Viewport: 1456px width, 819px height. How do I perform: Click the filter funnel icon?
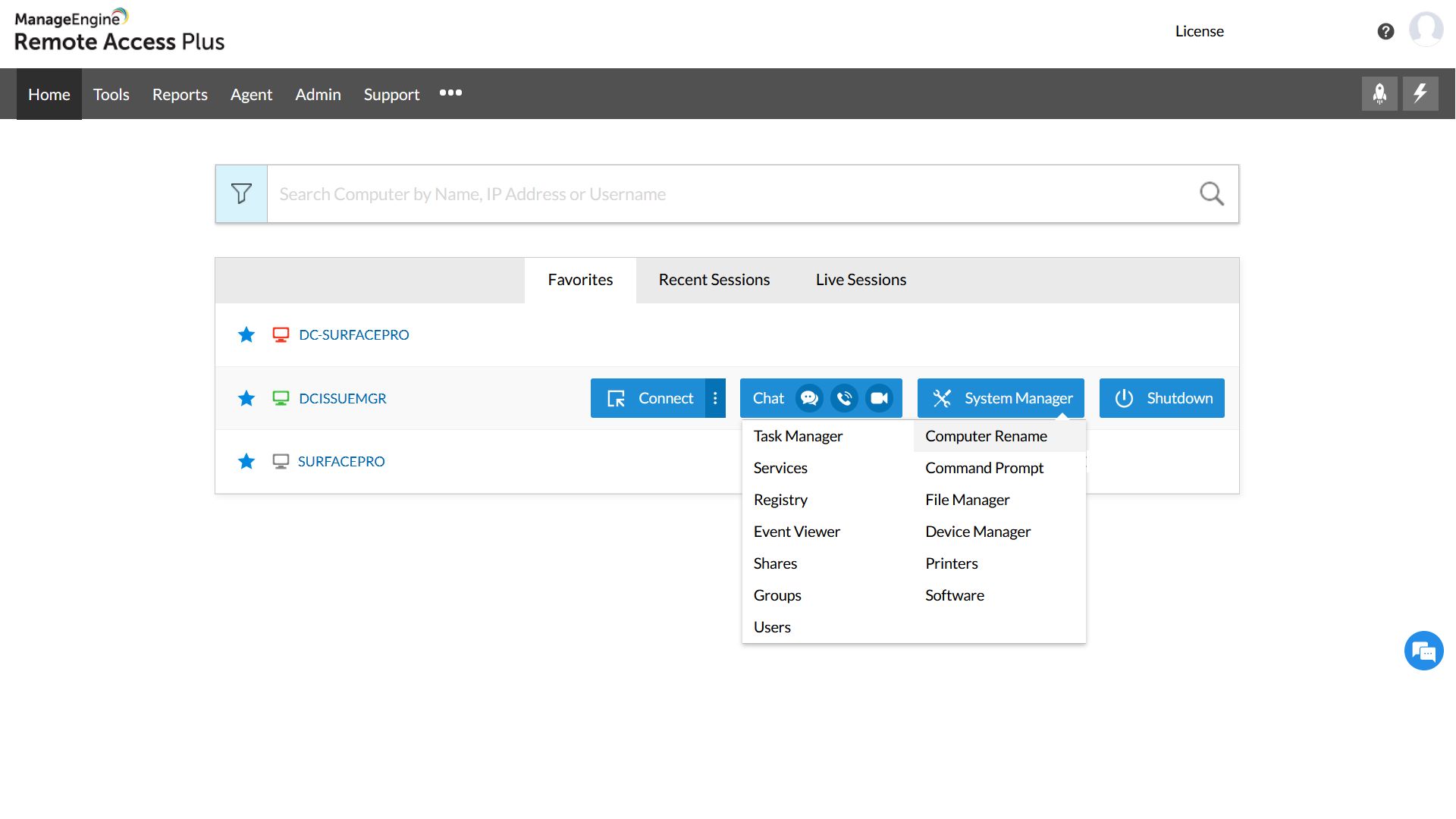[241, 193]
